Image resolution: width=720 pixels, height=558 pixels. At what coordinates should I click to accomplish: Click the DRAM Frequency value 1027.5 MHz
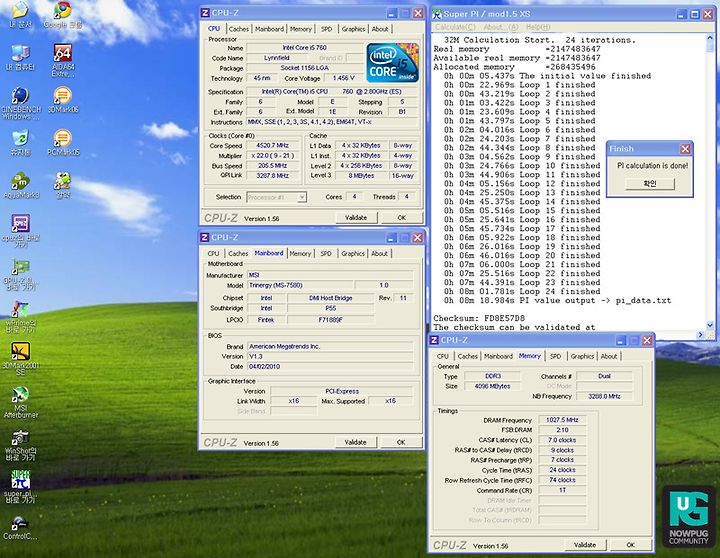pyautogui.click(x=562, y=420)
